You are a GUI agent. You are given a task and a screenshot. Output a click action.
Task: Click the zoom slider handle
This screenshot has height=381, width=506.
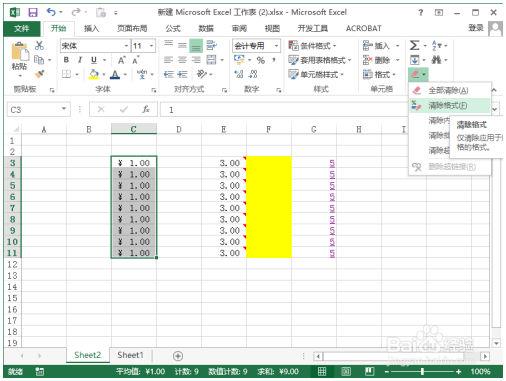tap(422, 371)
